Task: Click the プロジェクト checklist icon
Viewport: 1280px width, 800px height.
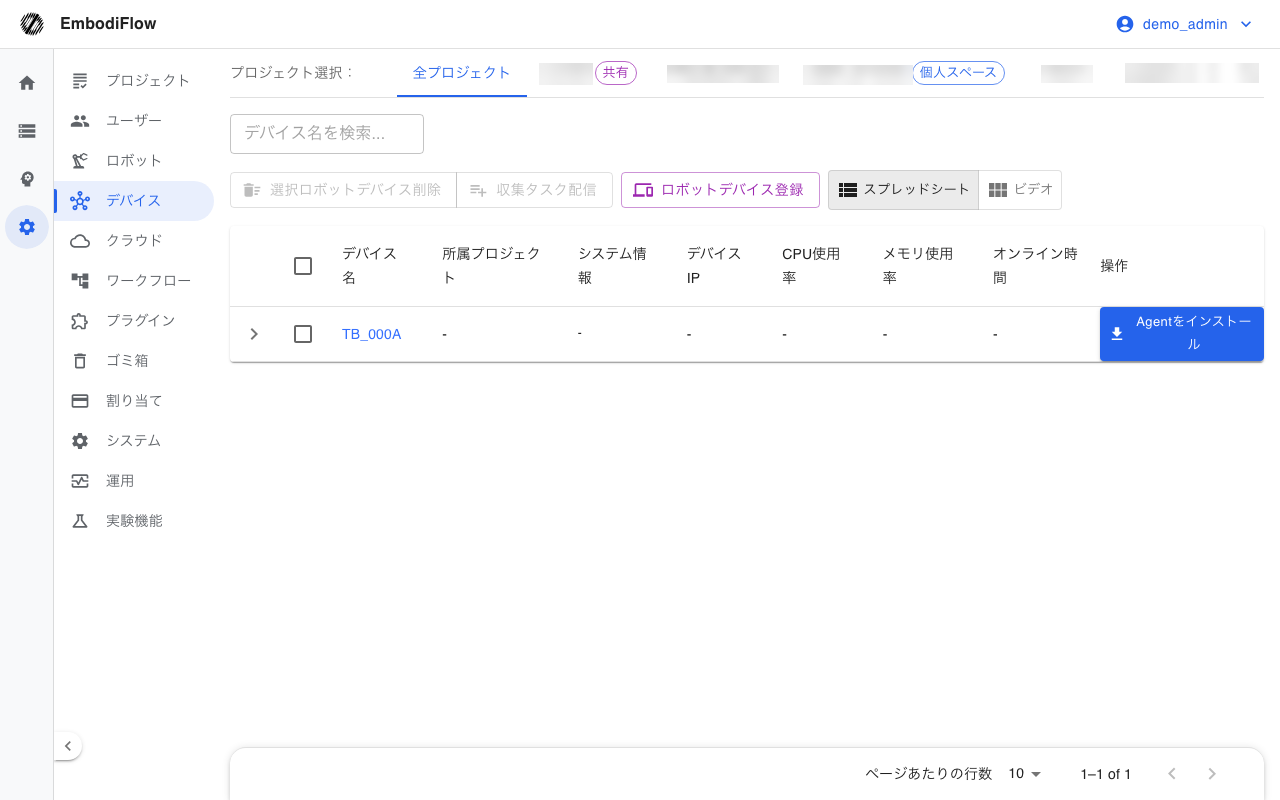Action: (80, 81)
